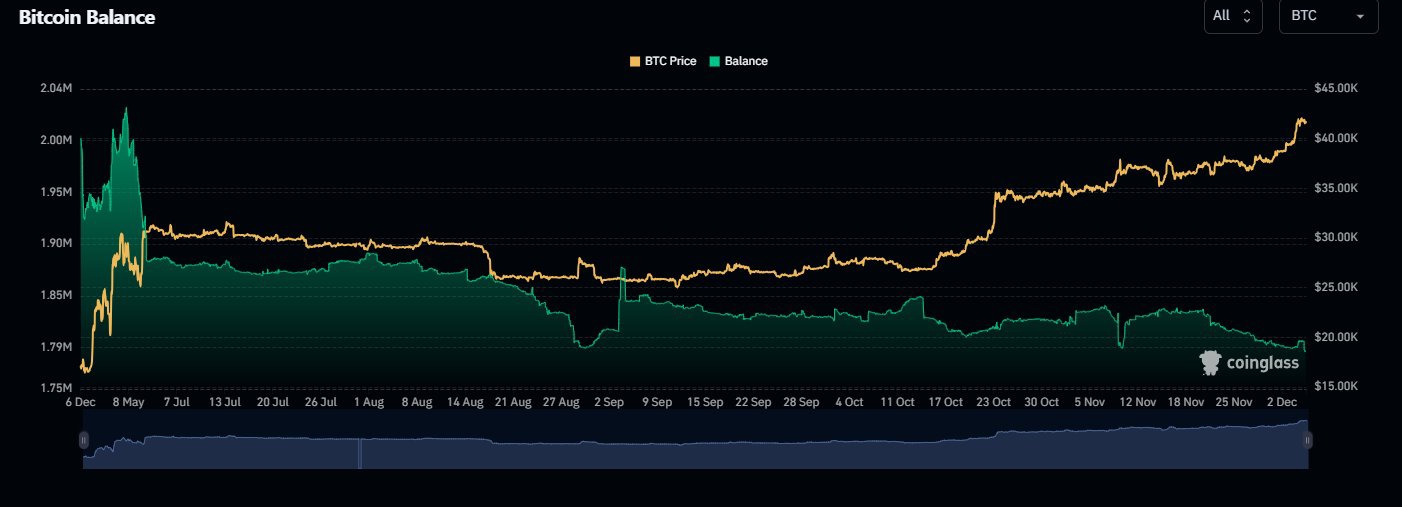
Task: Click the left range slider handle
Action: 84,439
